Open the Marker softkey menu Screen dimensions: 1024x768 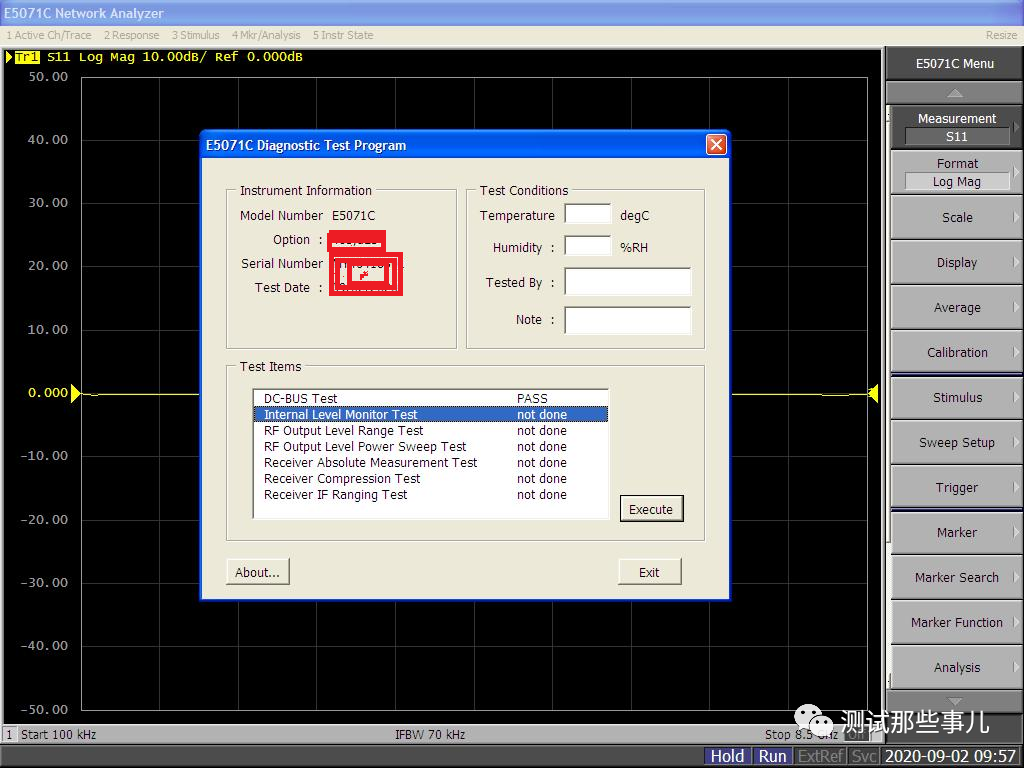click(957, 533)
